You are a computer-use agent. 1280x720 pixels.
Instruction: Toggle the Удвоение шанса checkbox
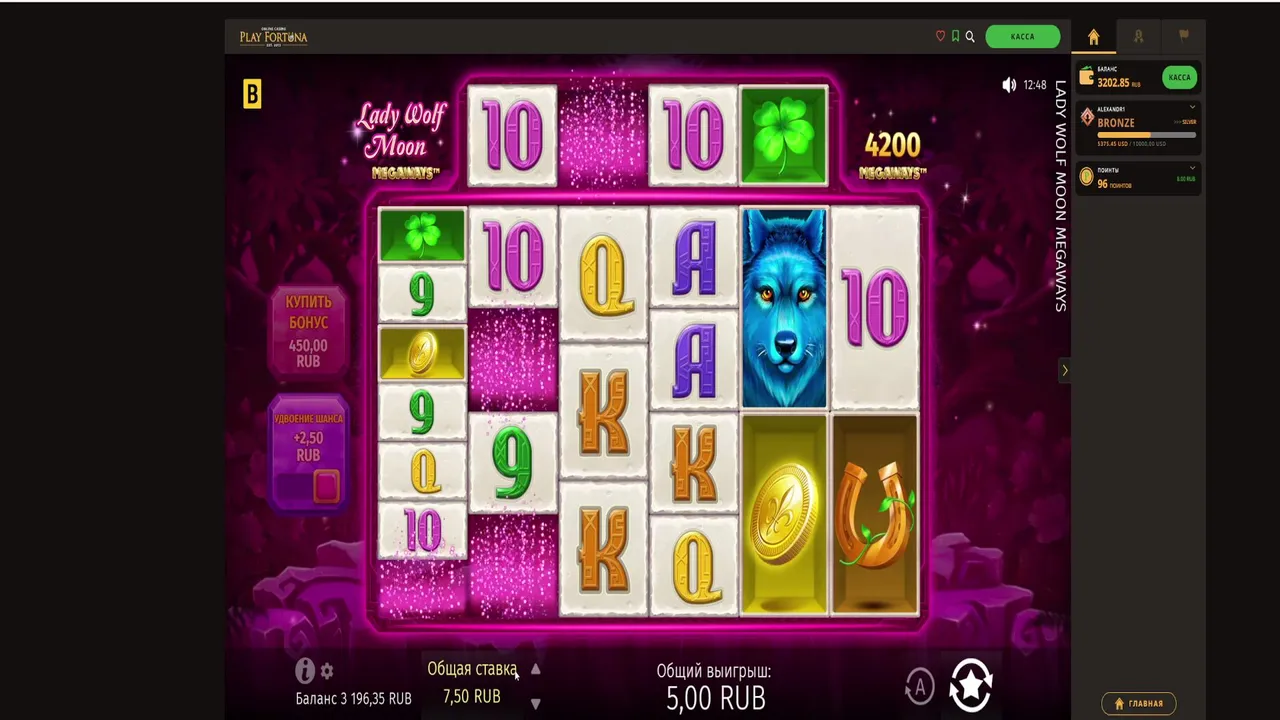pyautogui.click(x=326, y=486)
